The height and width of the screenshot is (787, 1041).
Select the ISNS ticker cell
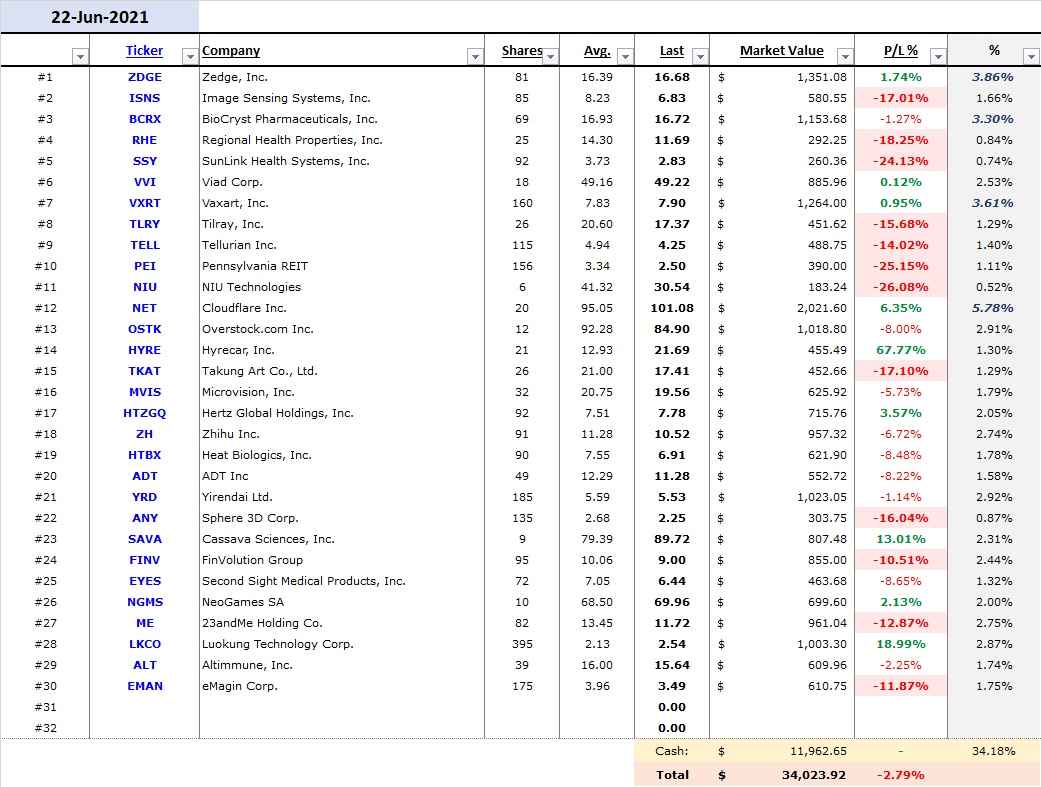(x=145, y=98)
